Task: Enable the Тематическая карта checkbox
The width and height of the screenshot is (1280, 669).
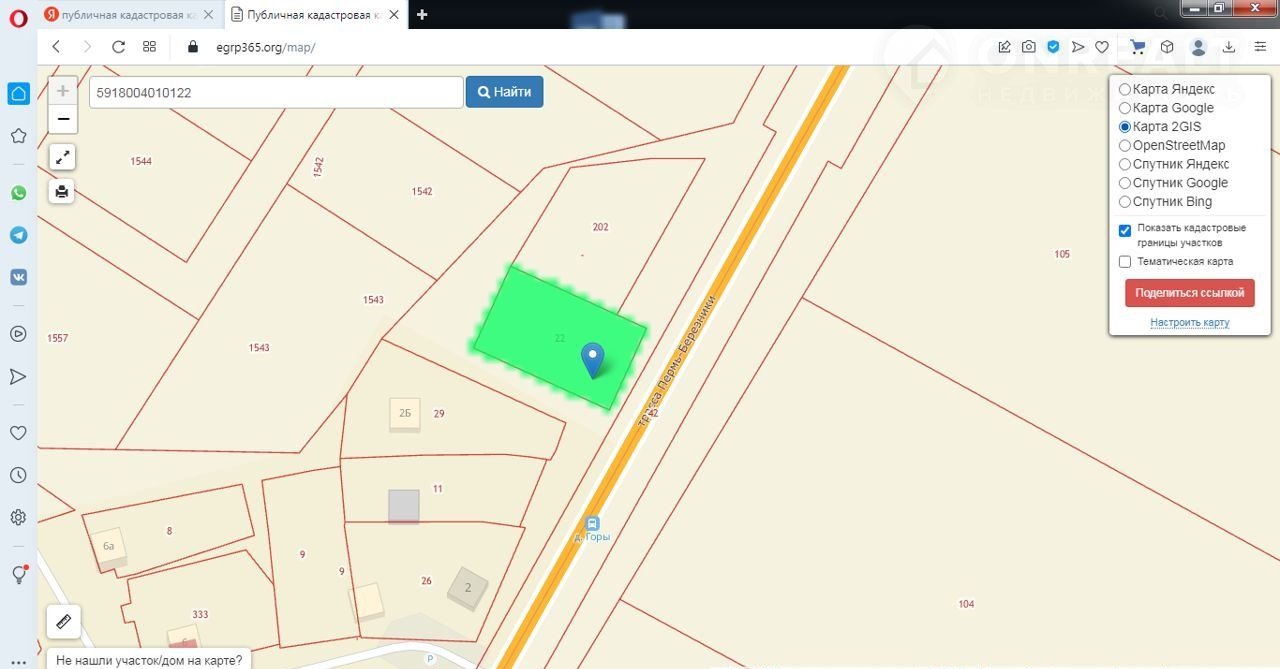Action: point(1125,262)
